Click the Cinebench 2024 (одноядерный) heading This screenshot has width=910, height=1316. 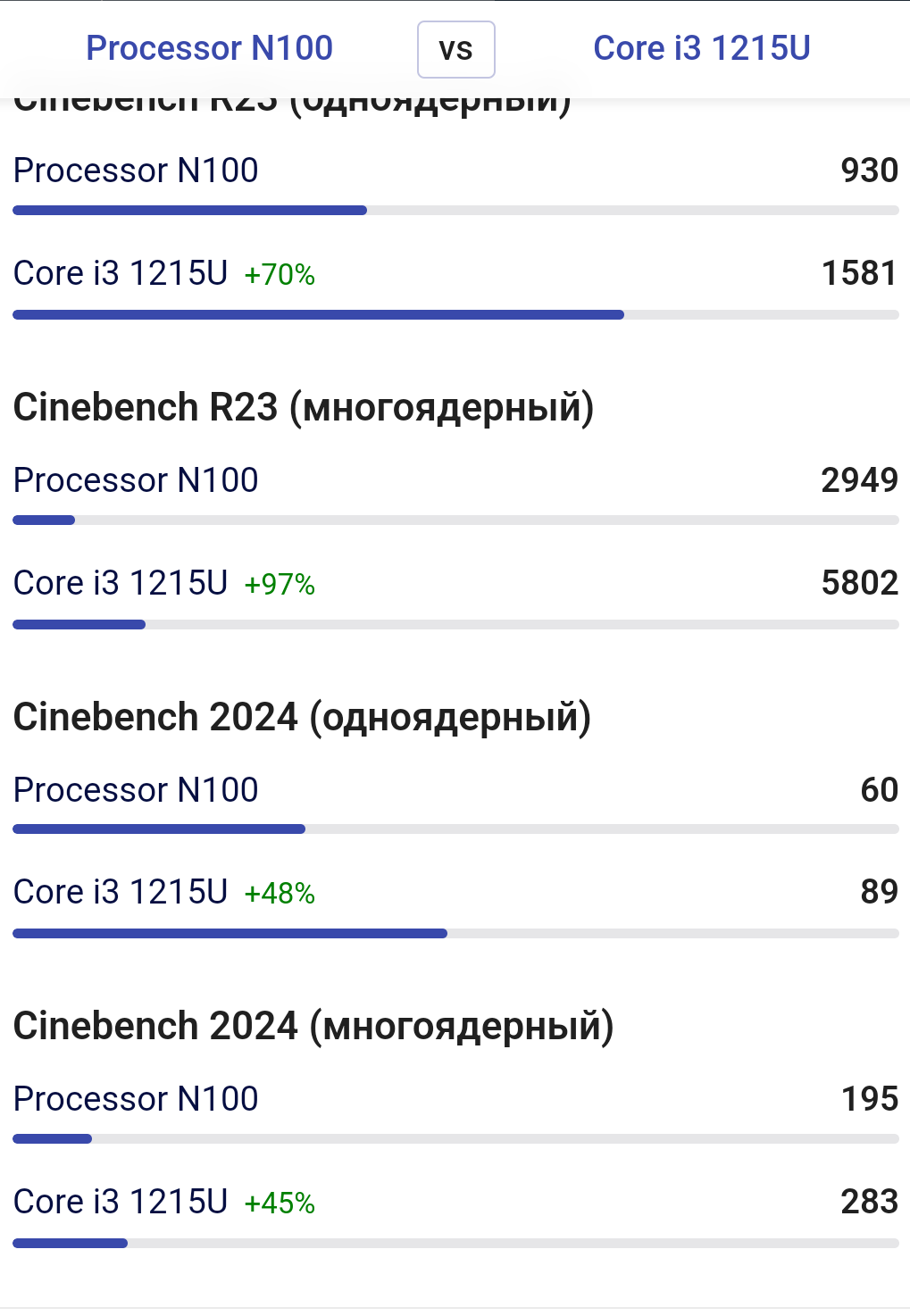pyautogui.click(x=303, y=718)
